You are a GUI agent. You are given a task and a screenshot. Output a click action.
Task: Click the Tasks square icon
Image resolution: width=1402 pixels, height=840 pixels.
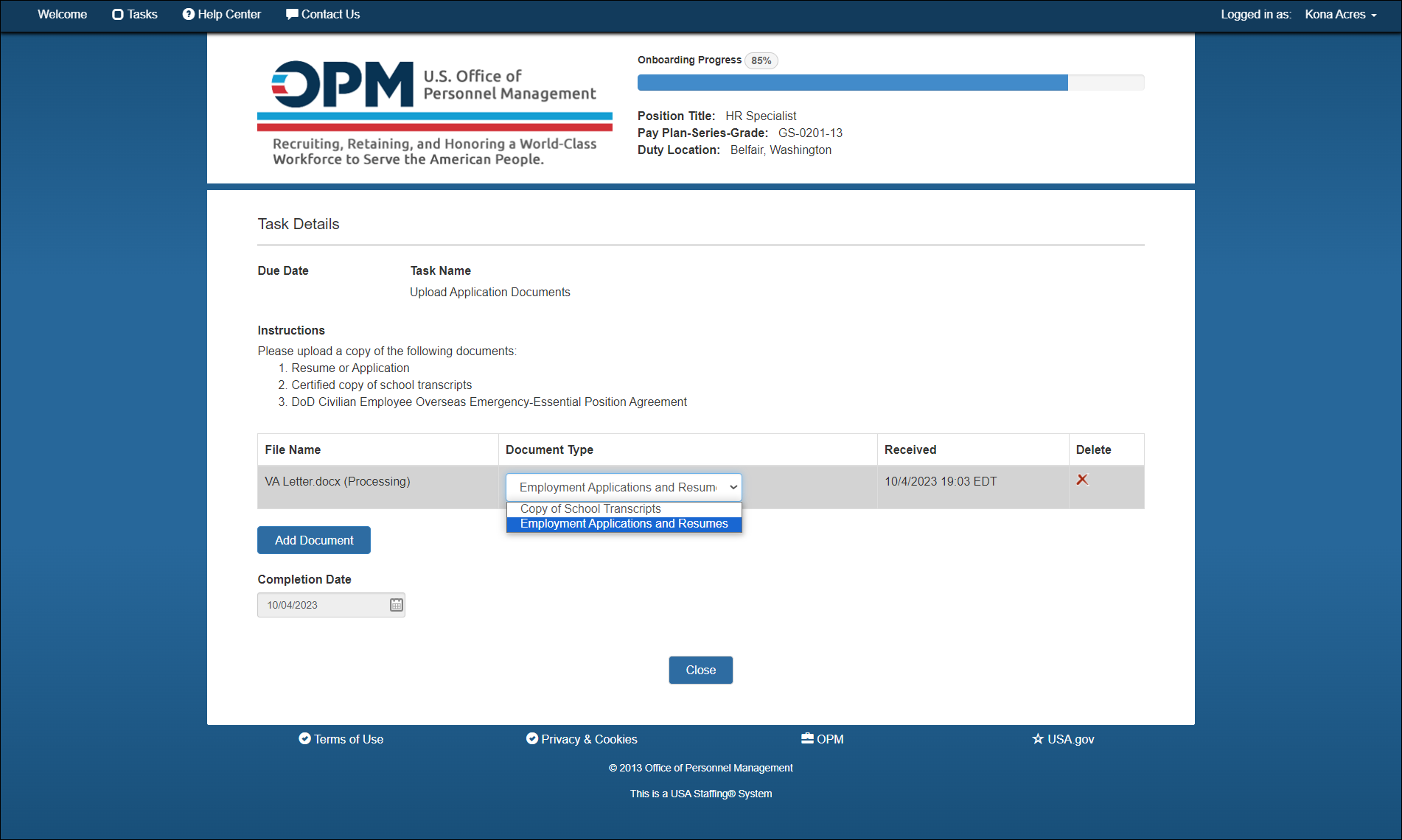coord(117,14)
